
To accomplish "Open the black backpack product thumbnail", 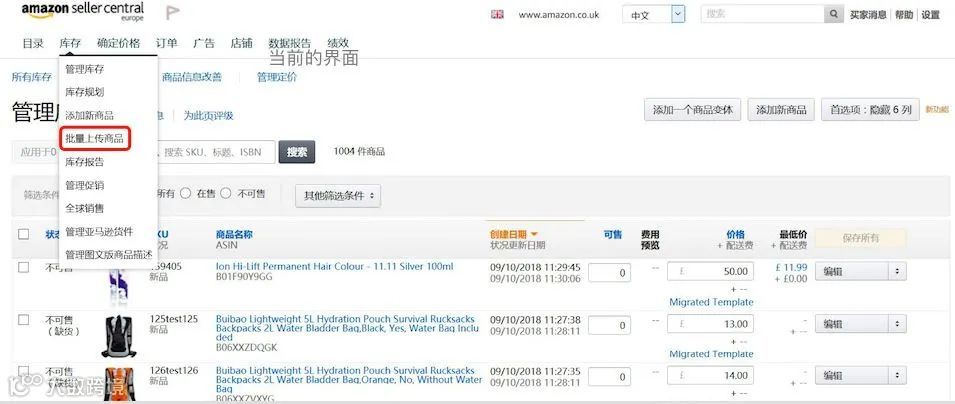I will point(118,336).
